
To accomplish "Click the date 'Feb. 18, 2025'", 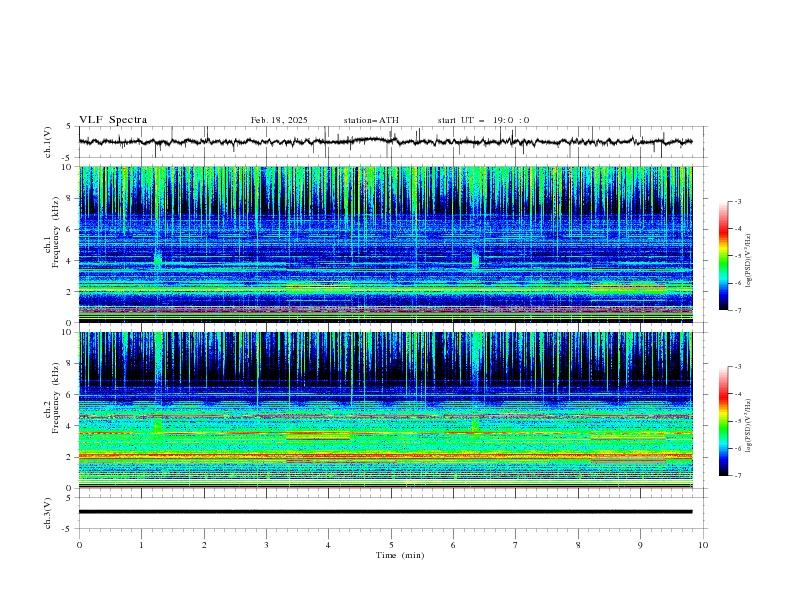I will (x=279, y=120).
